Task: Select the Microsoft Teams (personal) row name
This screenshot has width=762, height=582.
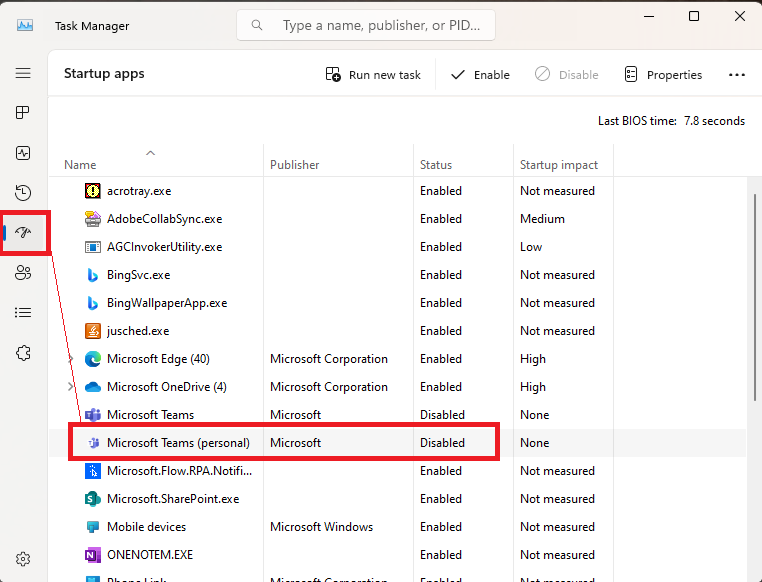Action: click(x=178, y=443)
